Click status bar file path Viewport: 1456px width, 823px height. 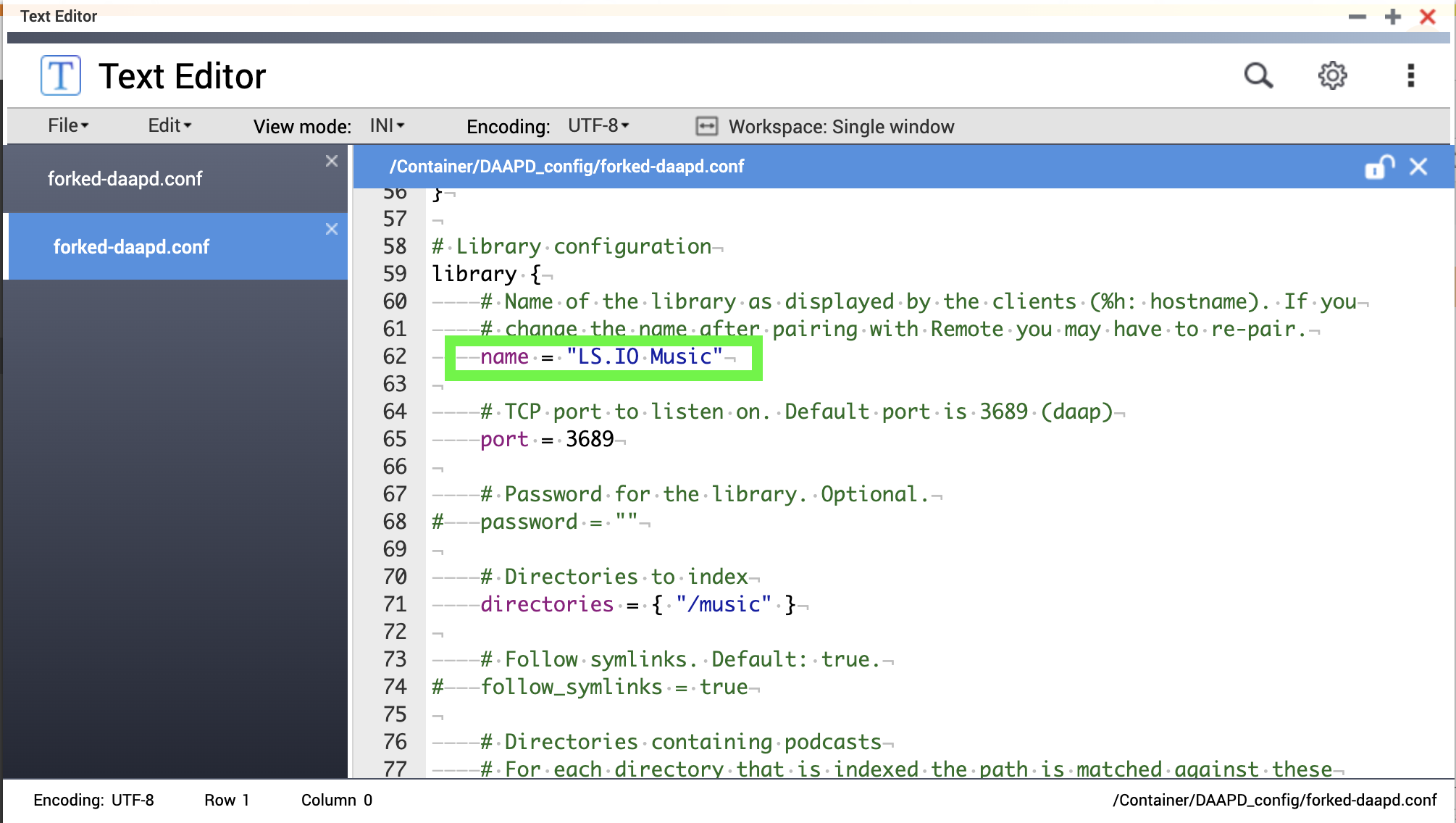tap(1275, 800)
